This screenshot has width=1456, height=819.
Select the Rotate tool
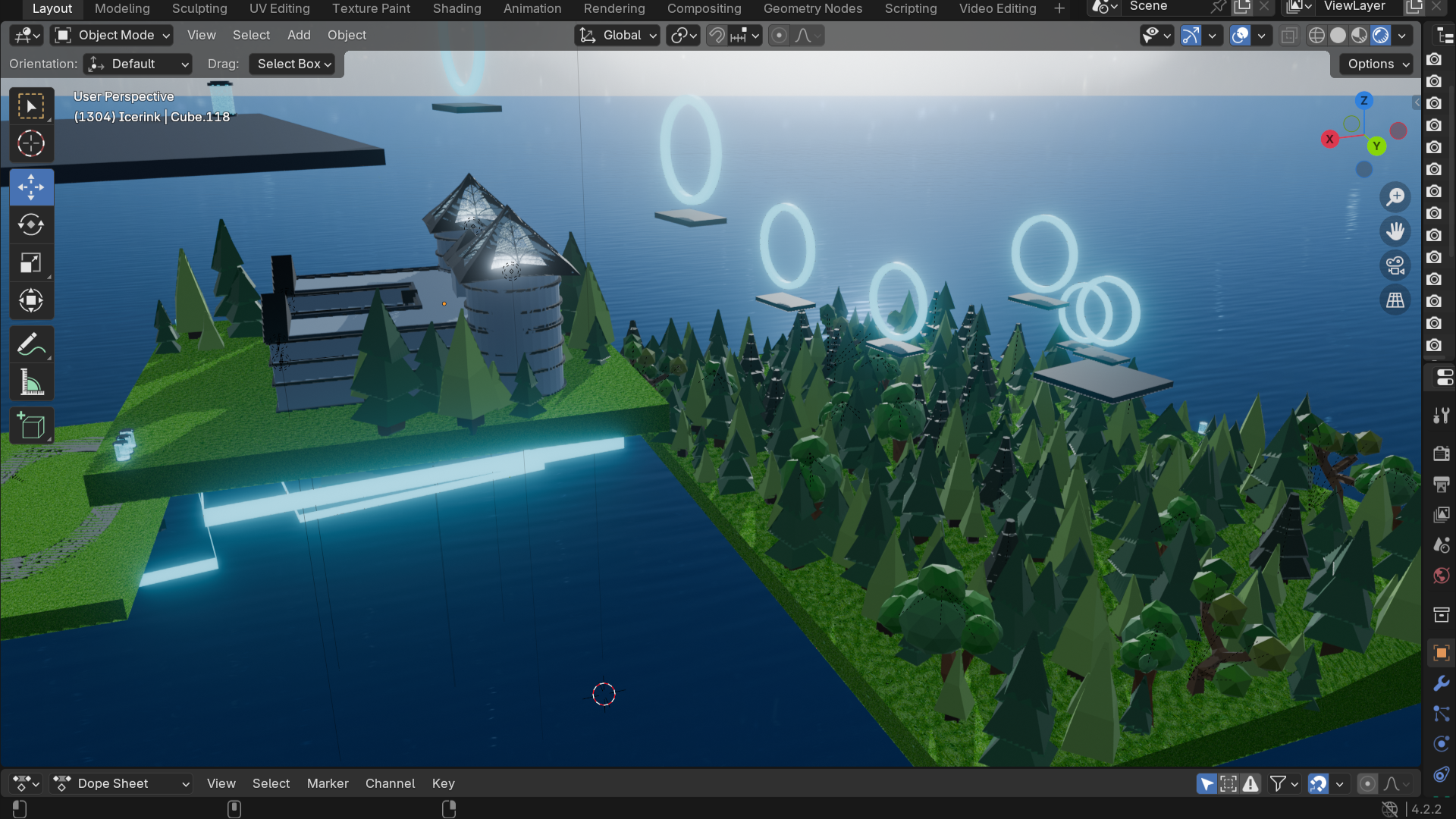(x=31, y=225)
